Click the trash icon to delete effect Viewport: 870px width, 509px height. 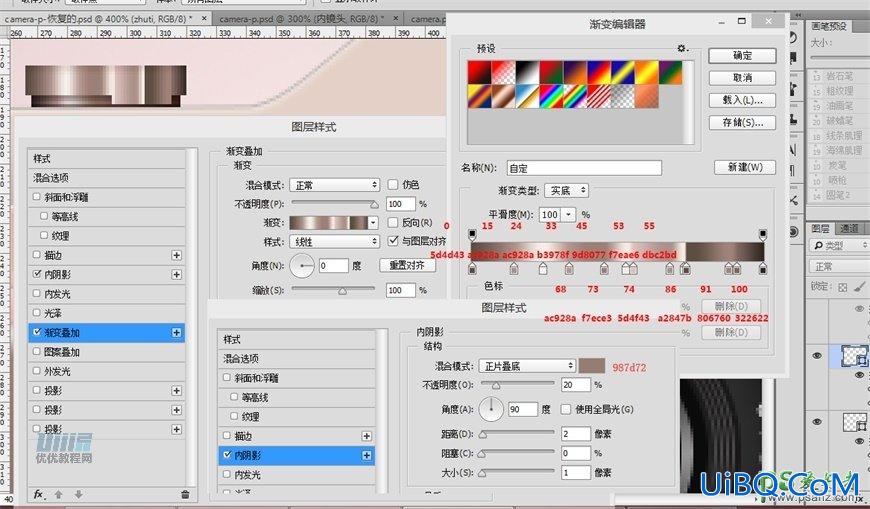[185, 494]
